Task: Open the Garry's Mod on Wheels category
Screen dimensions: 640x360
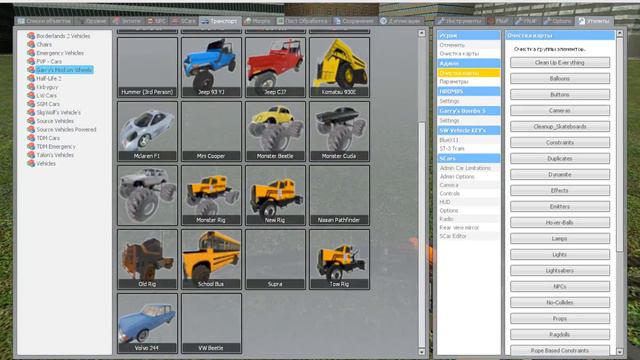Action: click(64, 70)
